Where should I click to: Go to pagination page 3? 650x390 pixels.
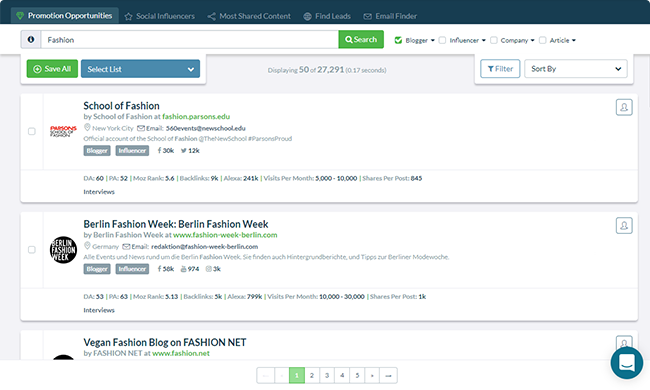tap(327, 375)
